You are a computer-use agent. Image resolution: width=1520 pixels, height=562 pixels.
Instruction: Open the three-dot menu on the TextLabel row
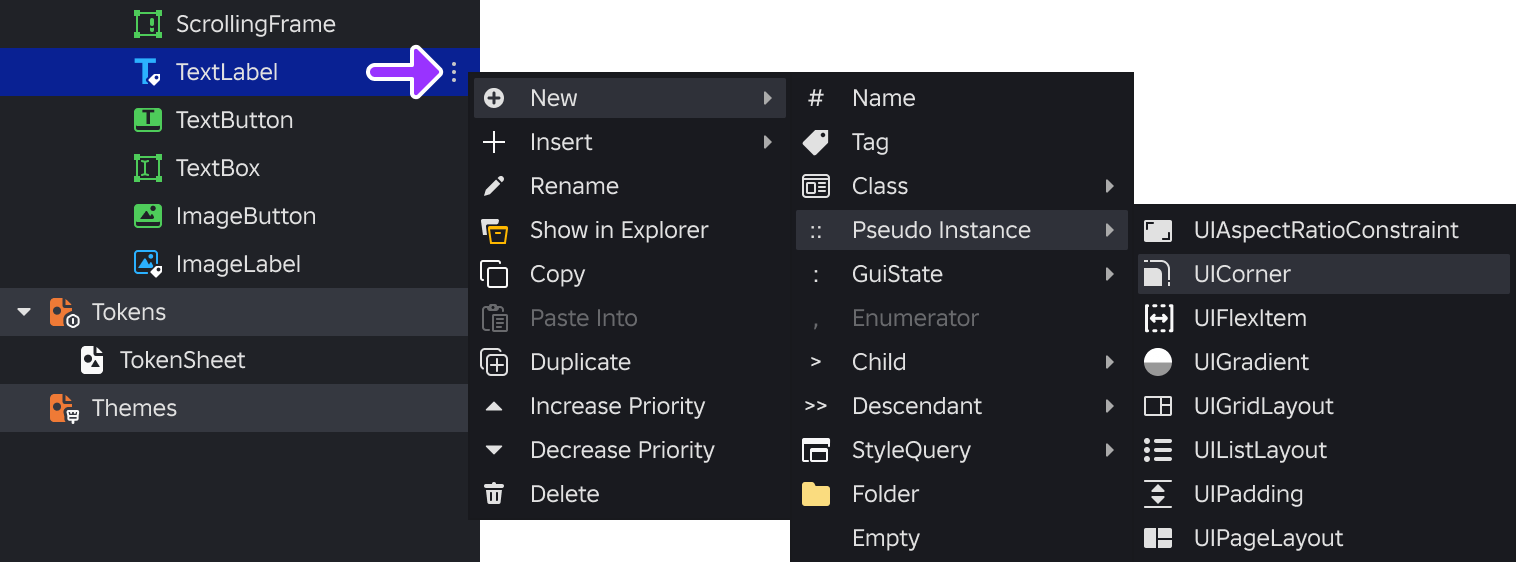pyautogui.click(x=454, y=72)
